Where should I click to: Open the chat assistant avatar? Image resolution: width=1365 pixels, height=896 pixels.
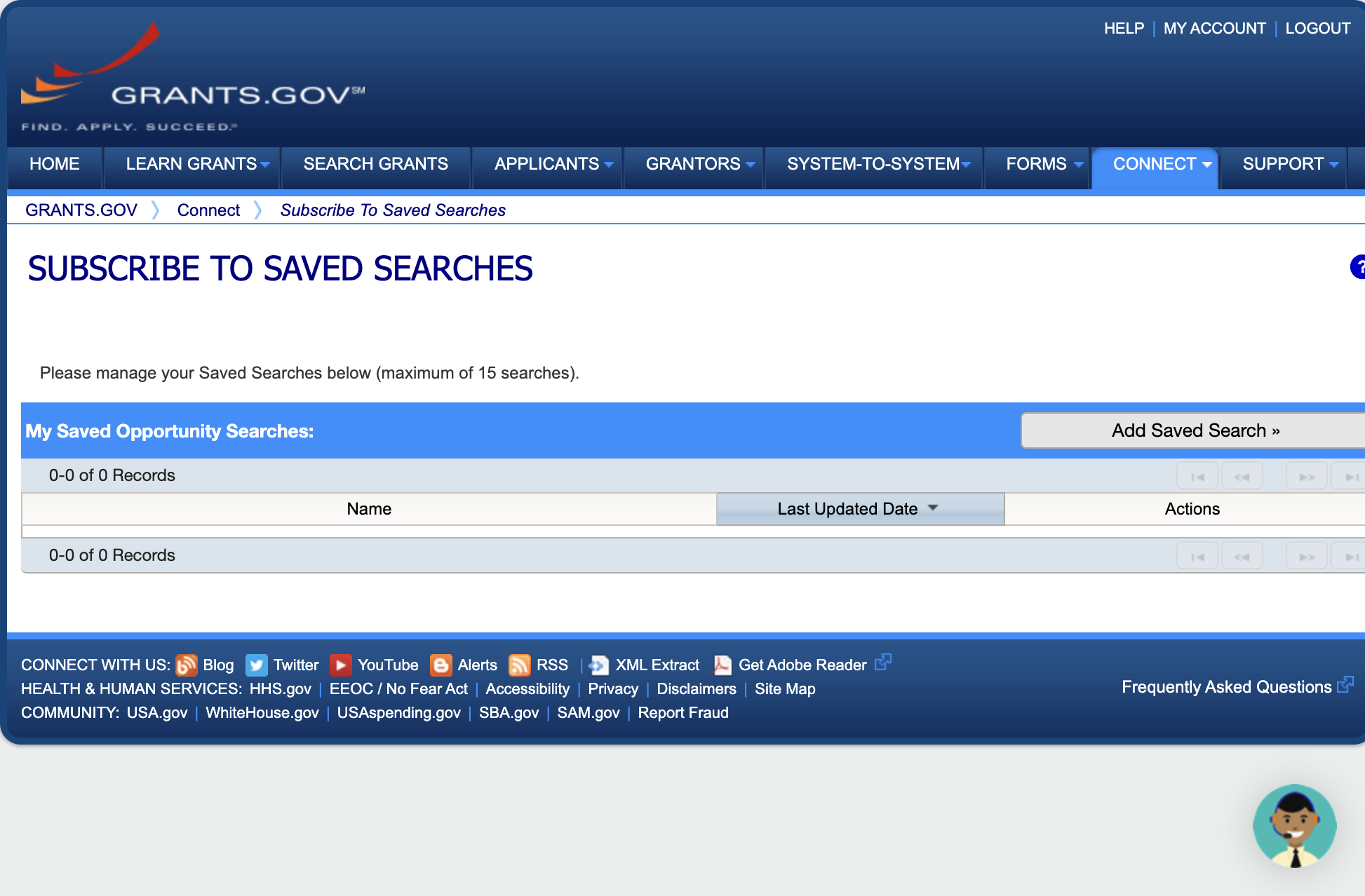(1294, 826)
